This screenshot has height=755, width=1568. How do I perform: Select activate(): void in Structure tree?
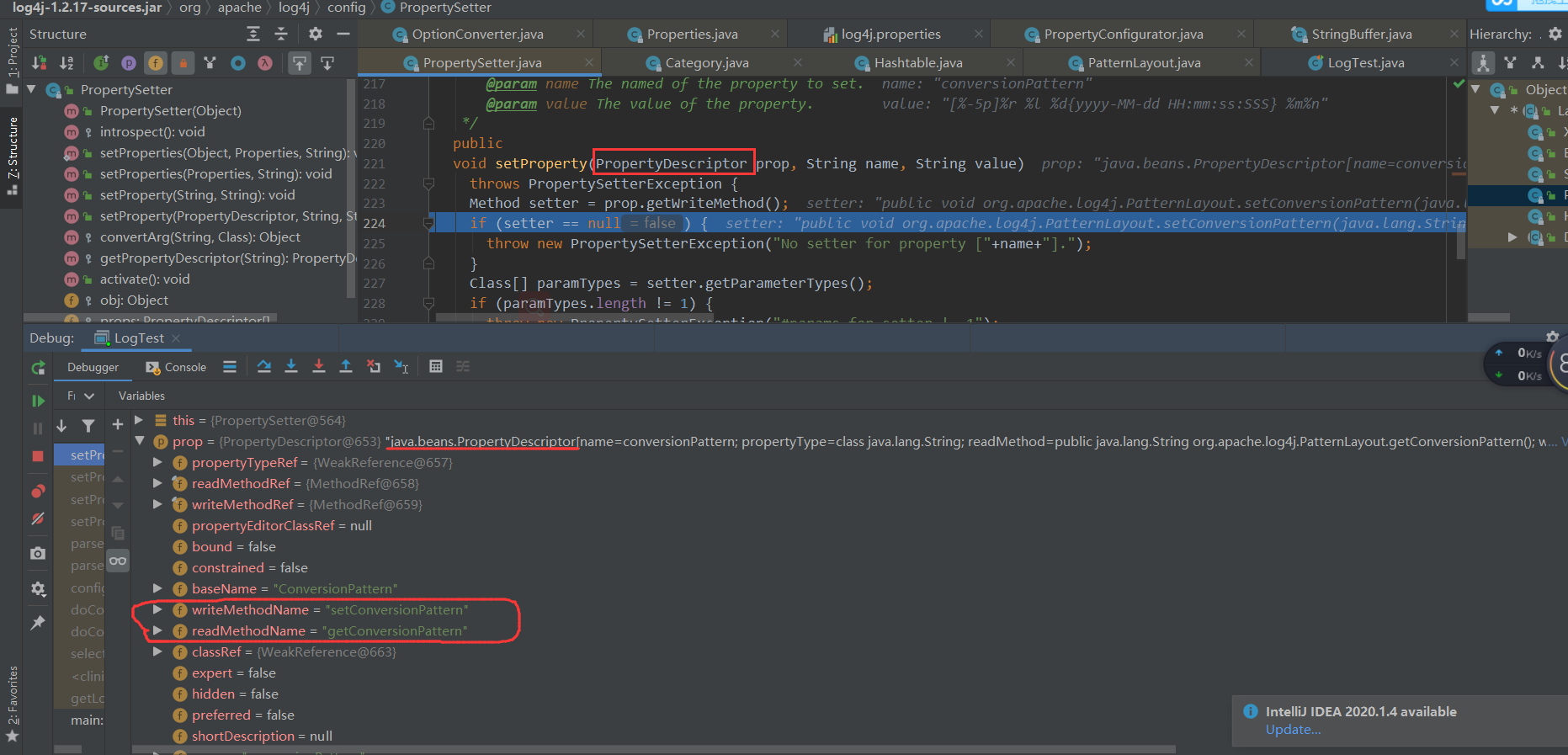tap(145, 279)
